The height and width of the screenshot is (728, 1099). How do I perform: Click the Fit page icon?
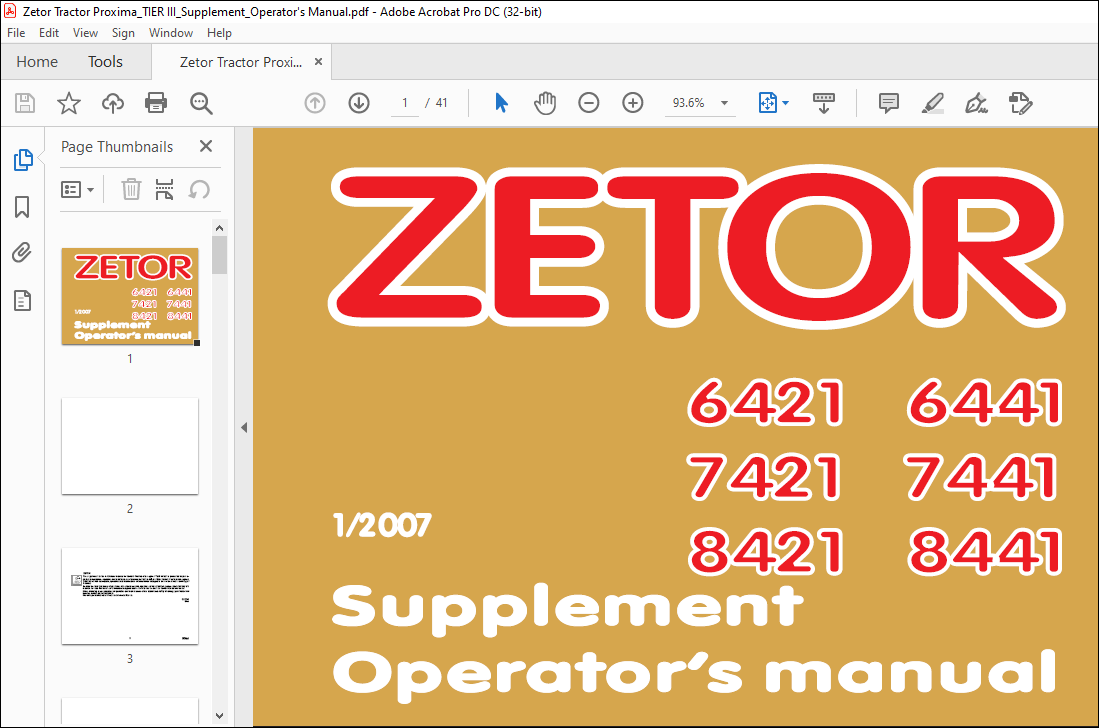768,103
